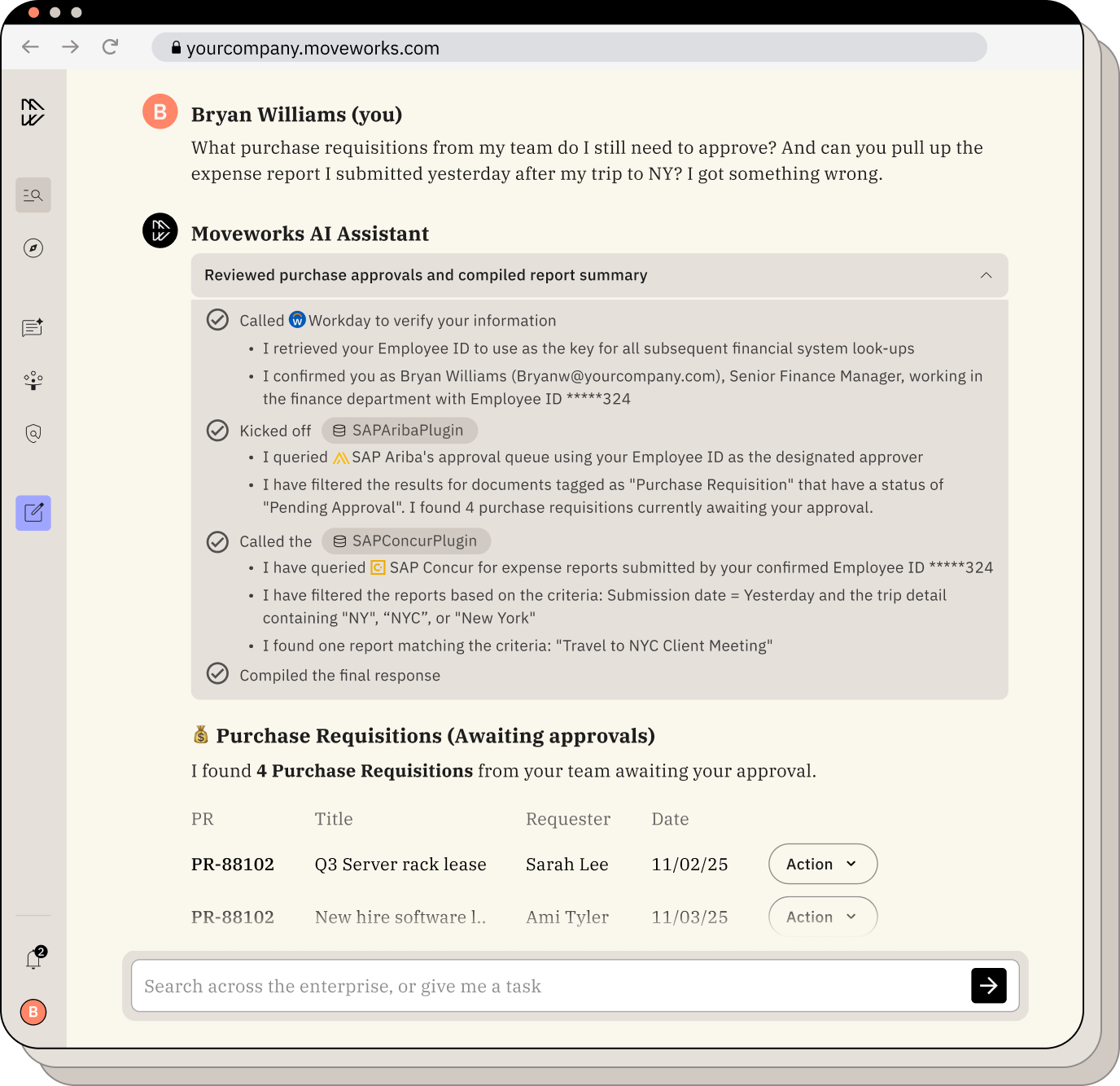Screen dimensions: 1120x1086
Task: Click the browser forward arrow
Action: tap(70, 46)
